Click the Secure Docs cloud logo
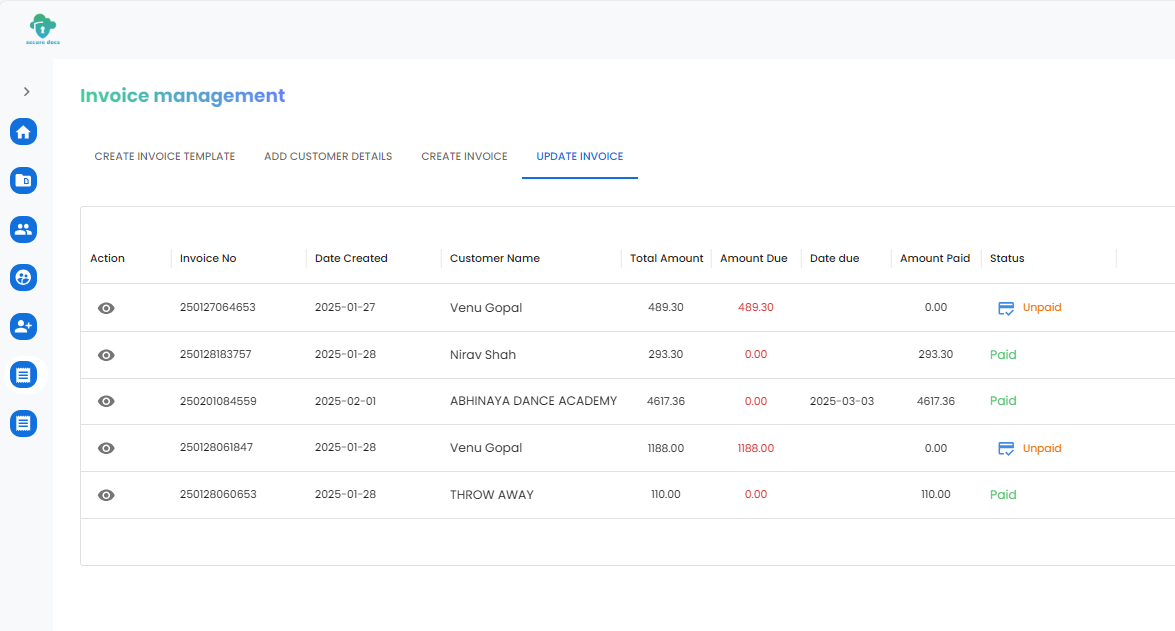 [x=43, y=29]
